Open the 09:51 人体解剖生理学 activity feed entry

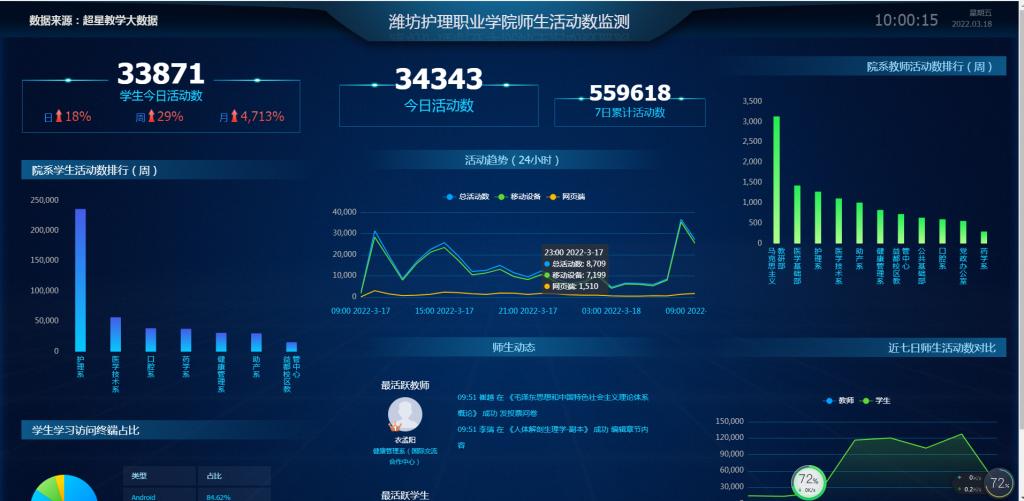[x=552, y=437]
